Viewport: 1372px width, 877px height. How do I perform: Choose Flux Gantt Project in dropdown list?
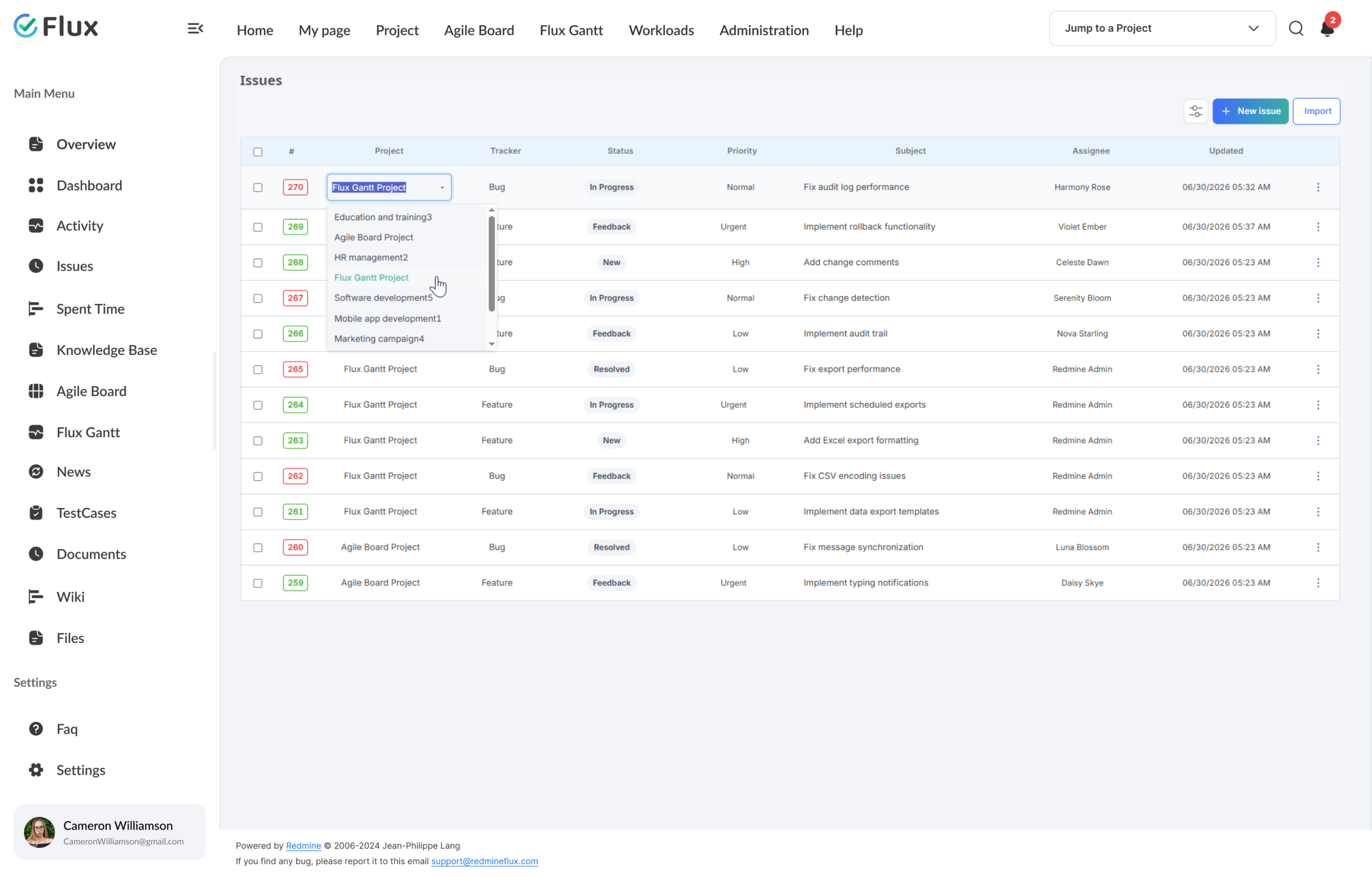tap(371, 278)
